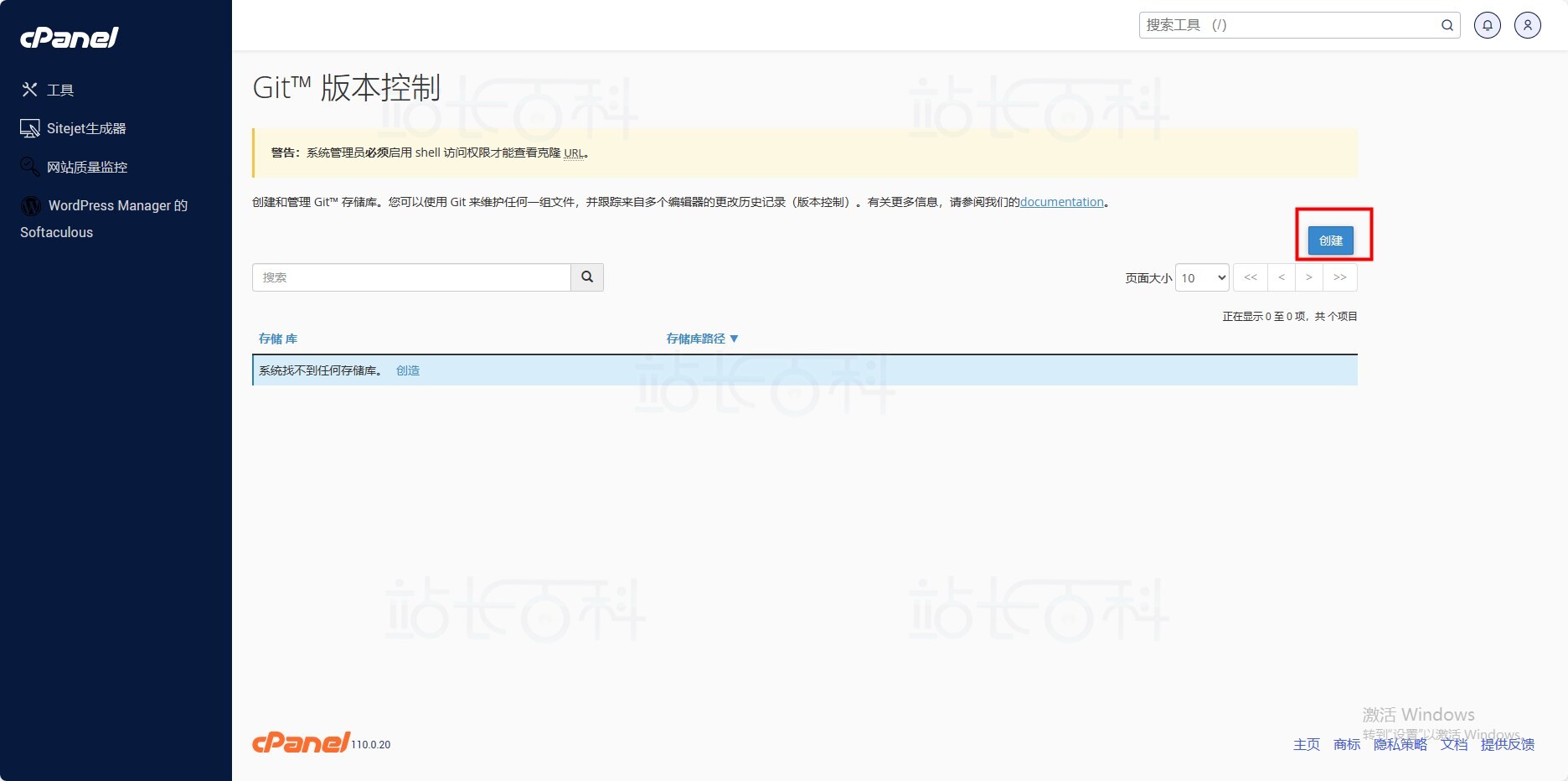Viewport: 1568px width, 781px height.
Task: Open the 文档 footer link
Action: pos(1454,744)
